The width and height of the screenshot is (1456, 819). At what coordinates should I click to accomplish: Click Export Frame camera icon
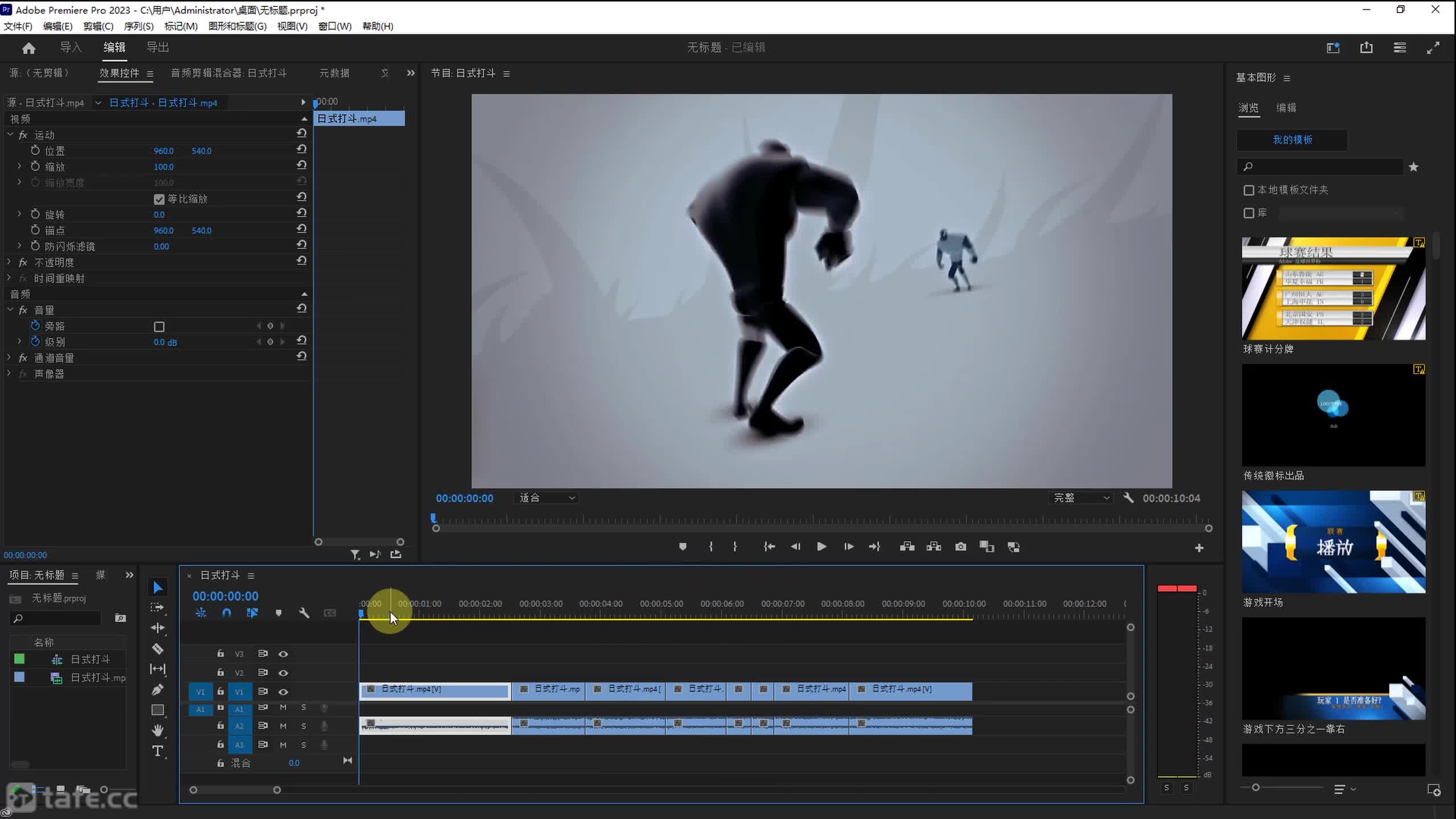click(961, 547)
